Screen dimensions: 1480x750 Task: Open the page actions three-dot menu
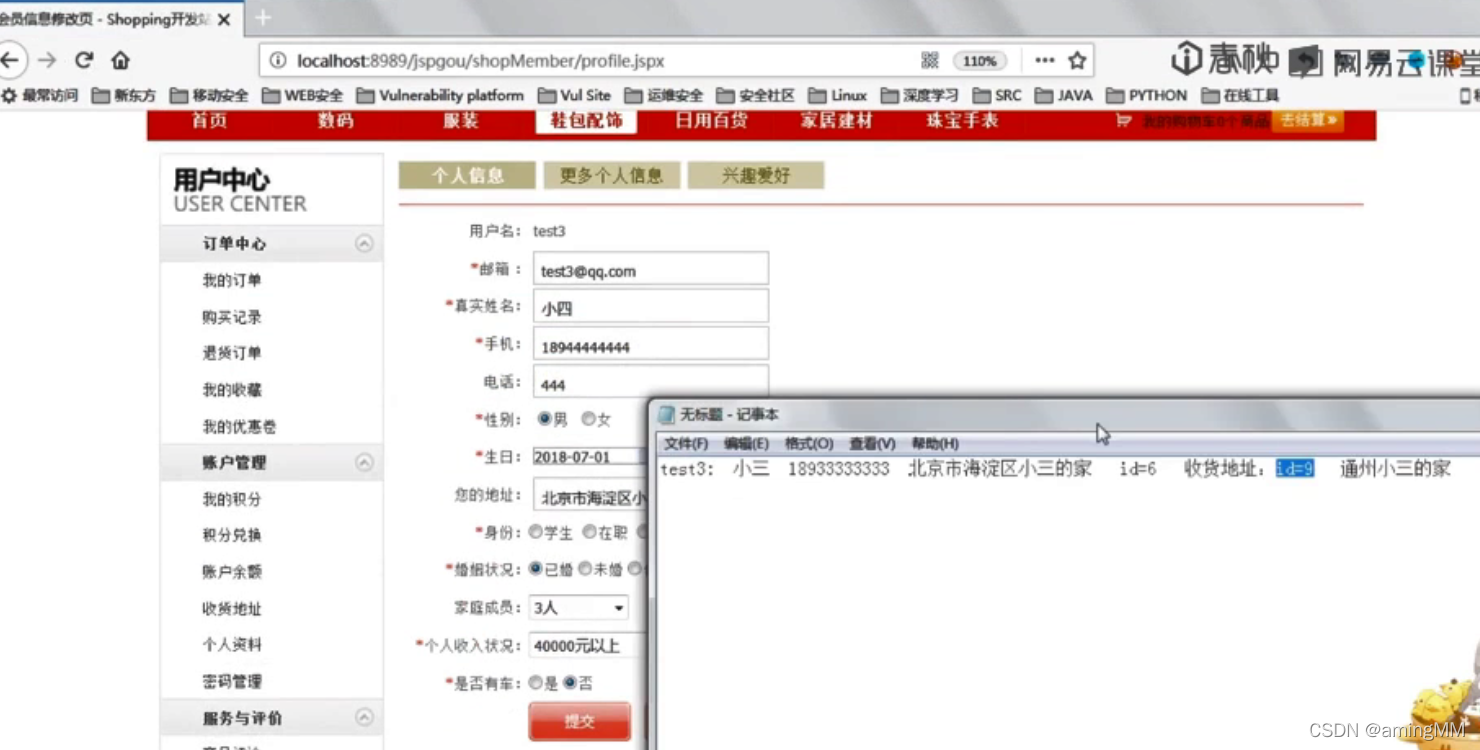(x=1045, y=61)
